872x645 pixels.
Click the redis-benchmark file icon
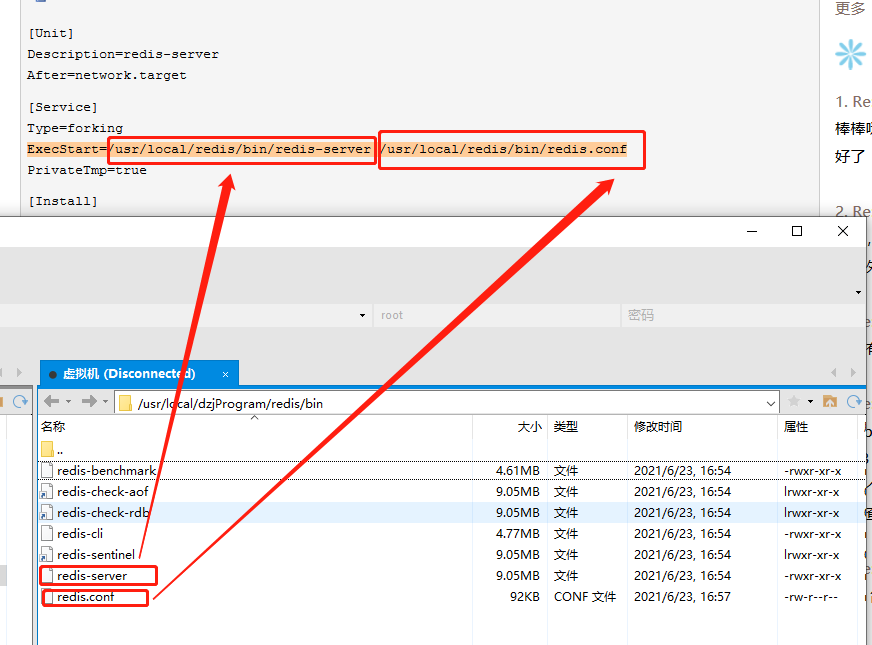pyautogui.click(x=47, y=470)
